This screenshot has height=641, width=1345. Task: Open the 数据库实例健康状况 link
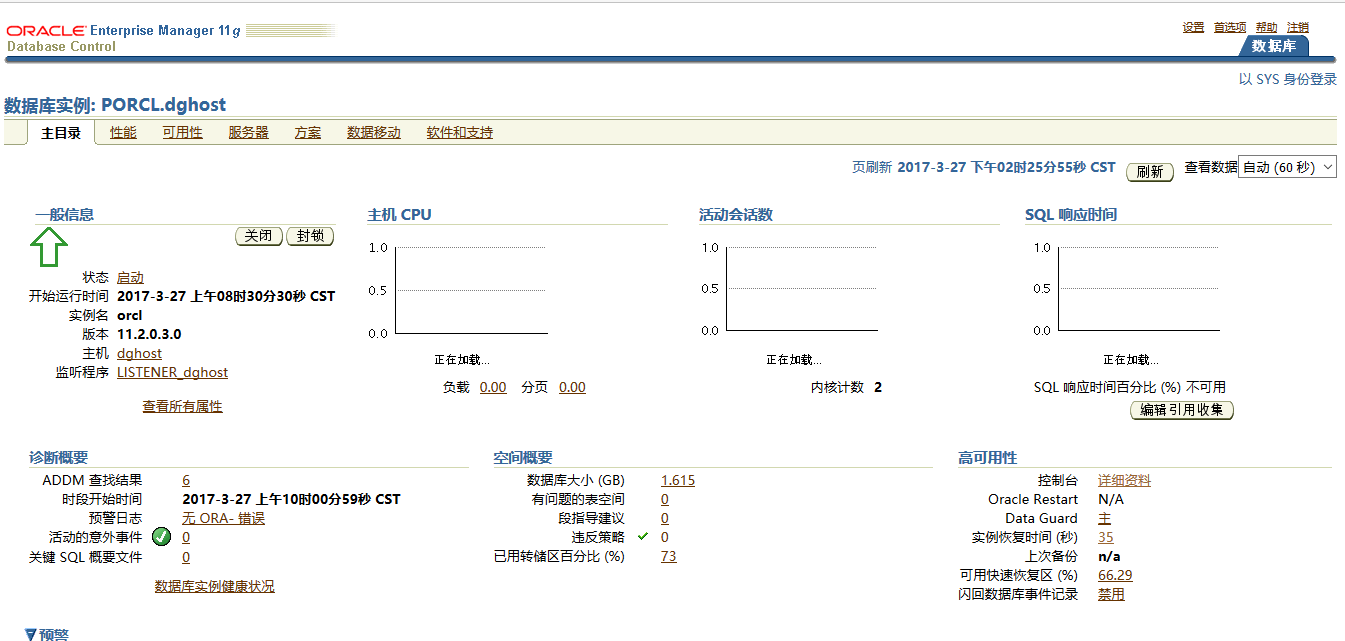point(214,586)
